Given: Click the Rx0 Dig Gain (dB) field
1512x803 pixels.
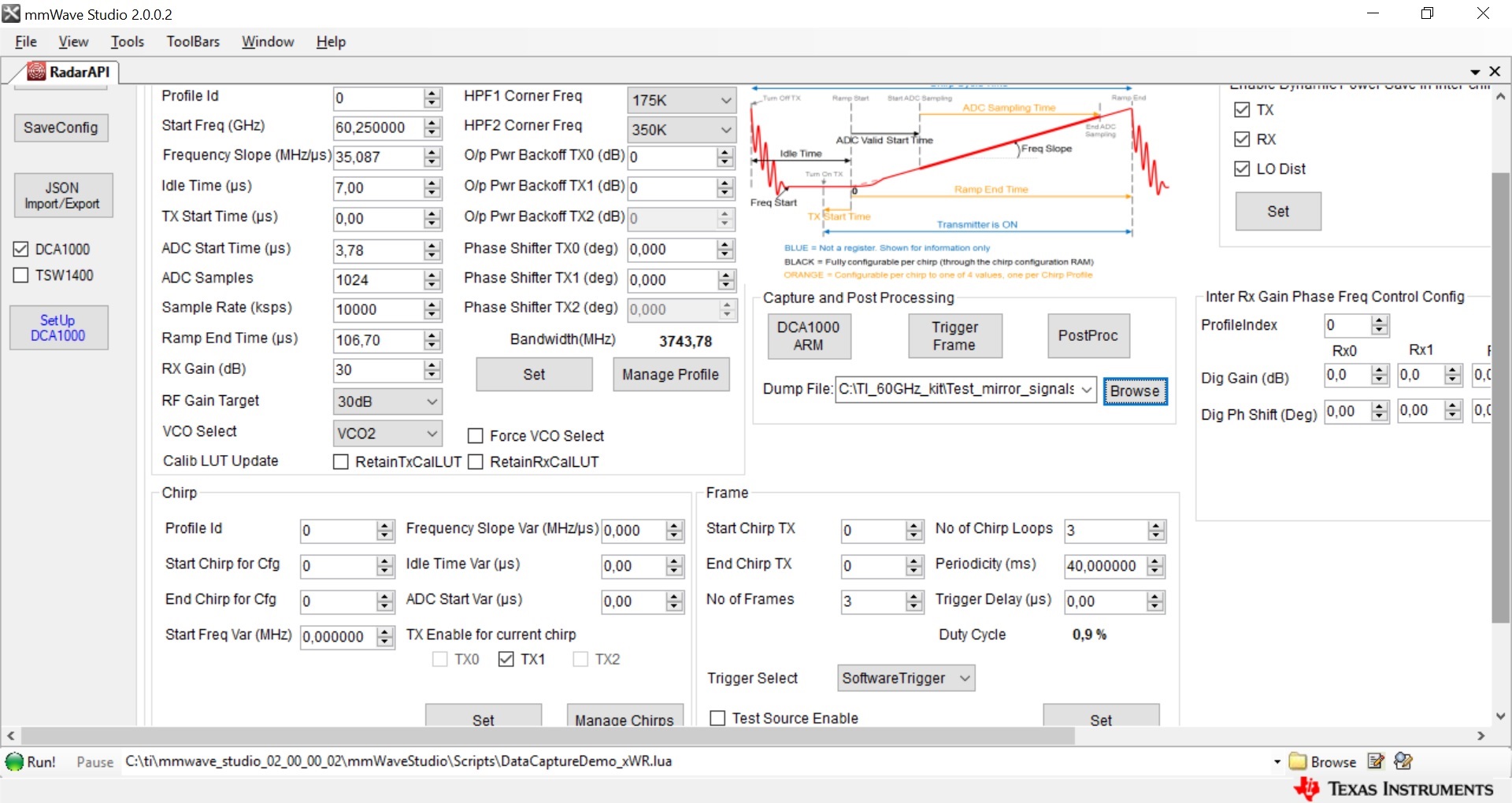Looking at the screenshot, I should pos(1347,376).
